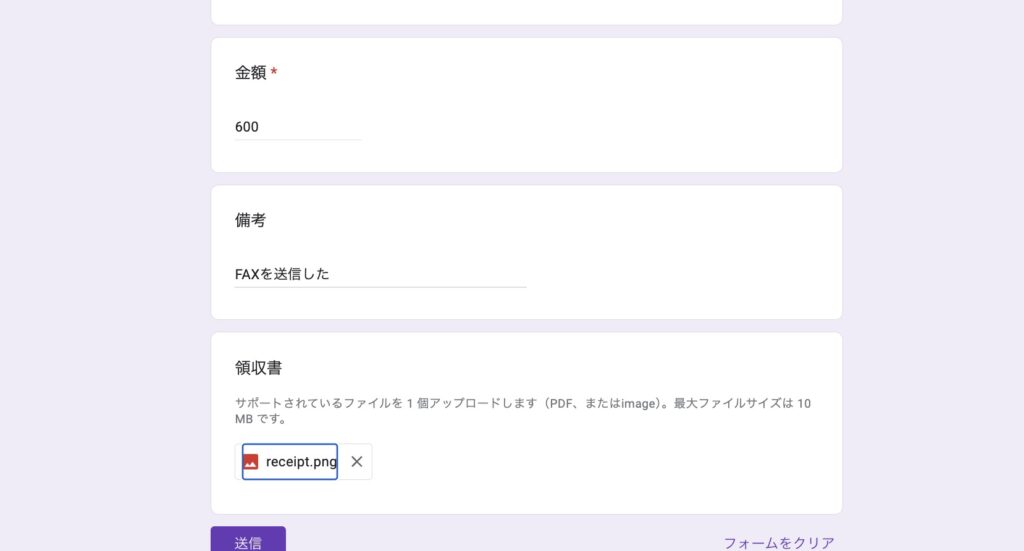Click the フォームをクリア link
This screenshot has height=551, width=1024.
pos(778,543)
